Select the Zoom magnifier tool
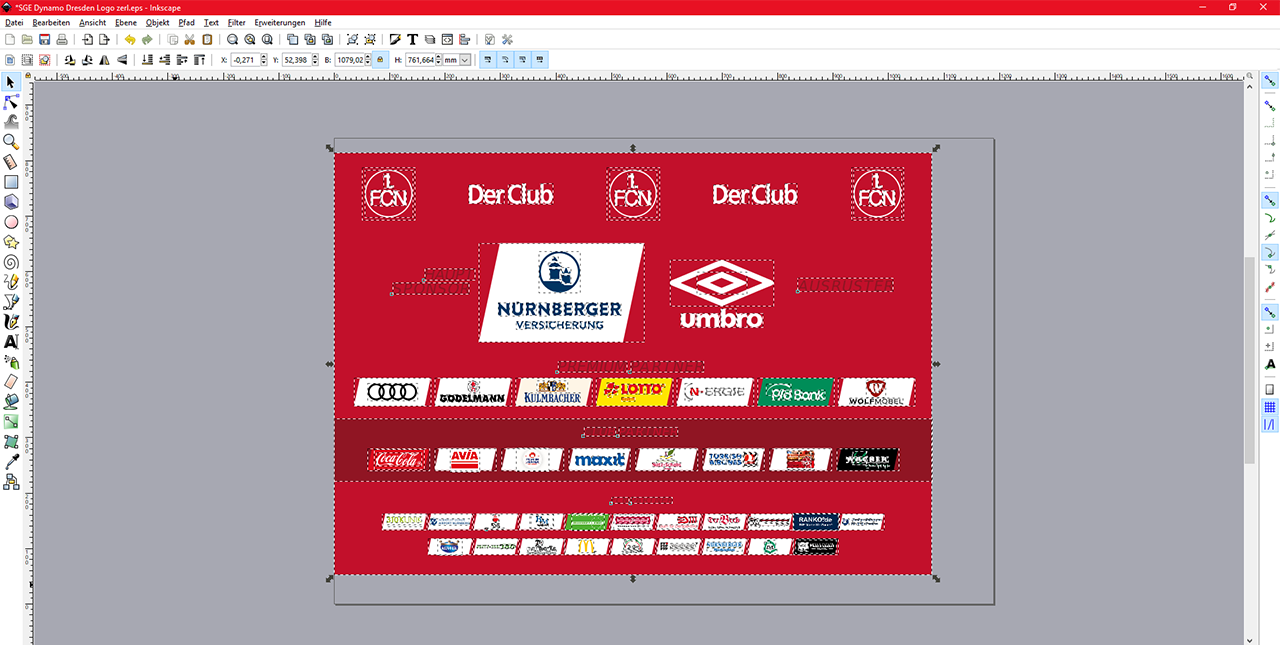Screen dimensions: 1280x645 point(11,142)
